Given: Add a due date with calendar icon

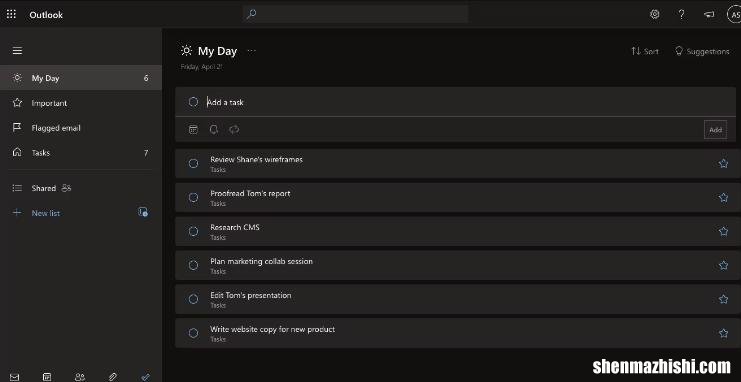Looking at the screenshot, I should pos(193,130).
